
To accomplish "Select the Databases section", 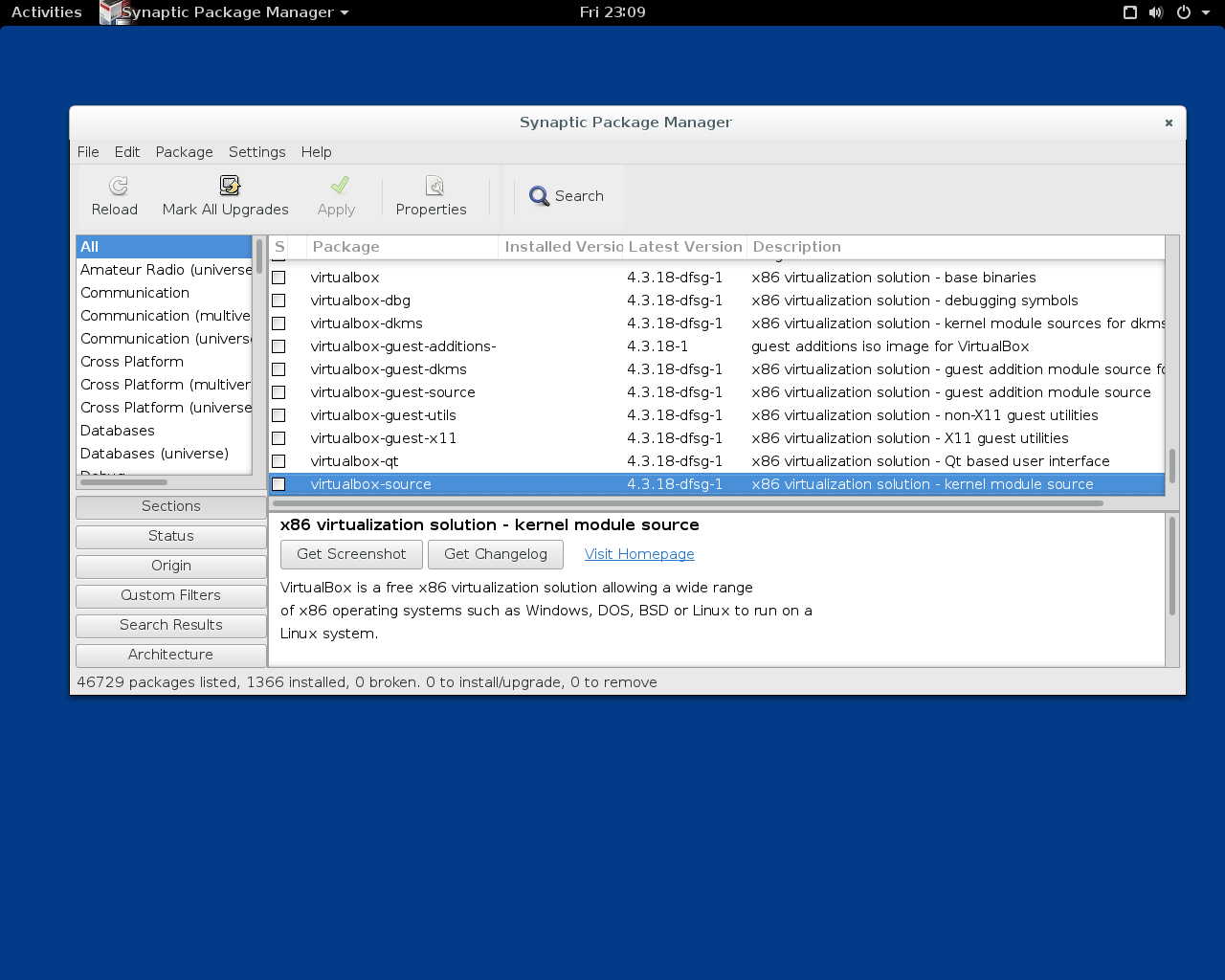I will pos(165,431).
